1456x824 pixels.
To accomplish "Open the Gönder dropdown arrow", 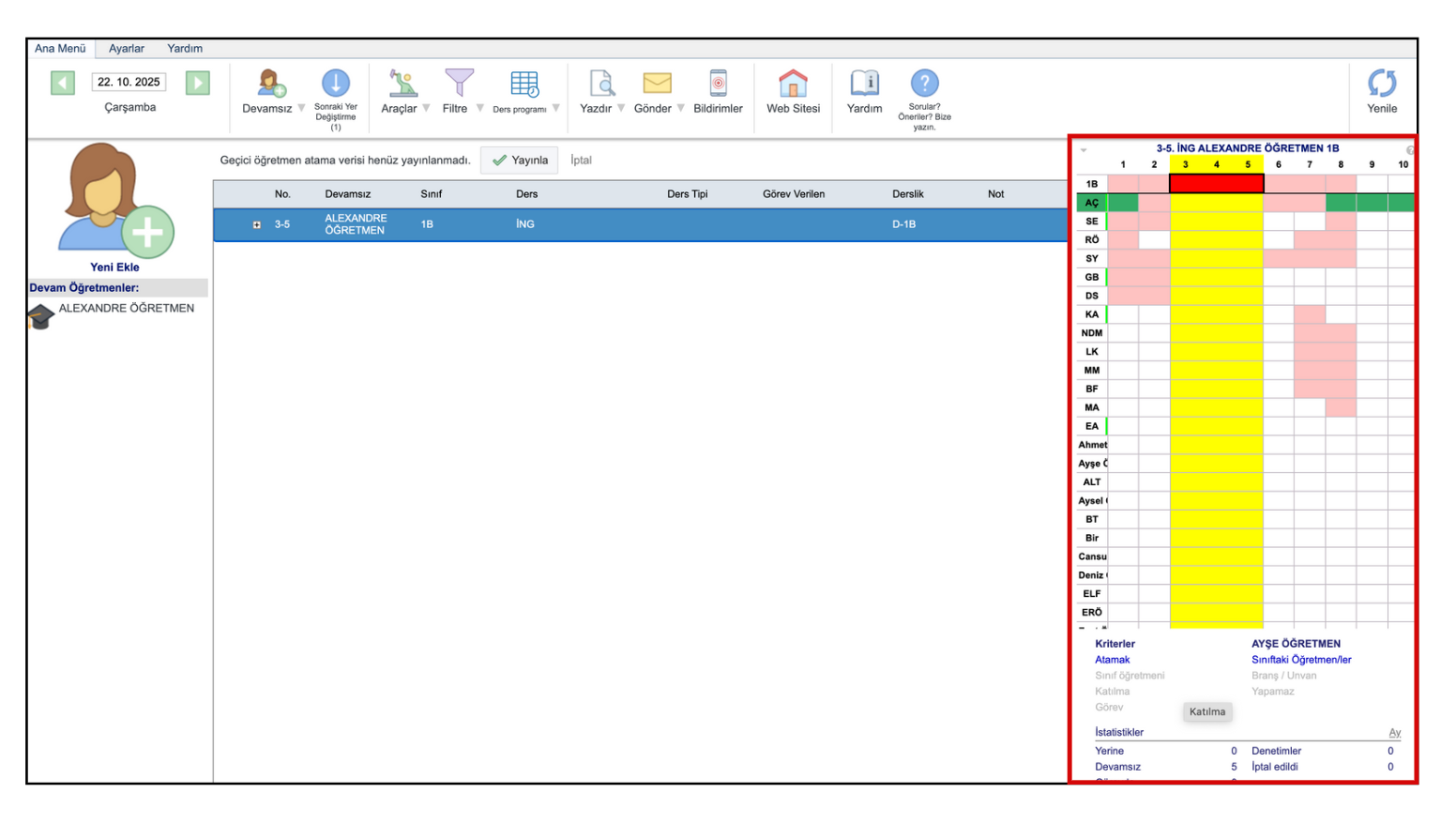I will pyautogui.click(x=681, y=109).
